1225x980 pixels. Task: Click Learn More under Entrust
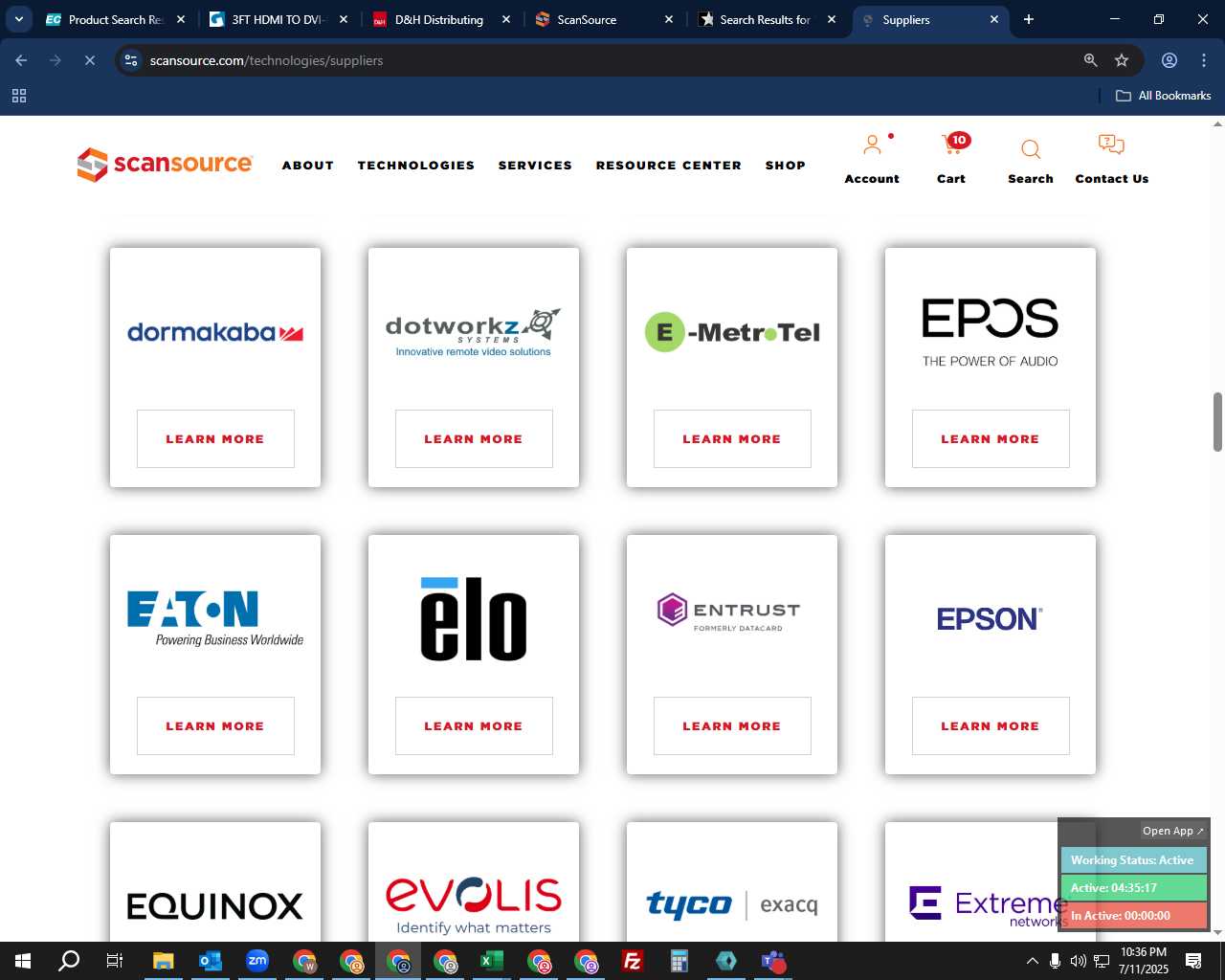732,726
